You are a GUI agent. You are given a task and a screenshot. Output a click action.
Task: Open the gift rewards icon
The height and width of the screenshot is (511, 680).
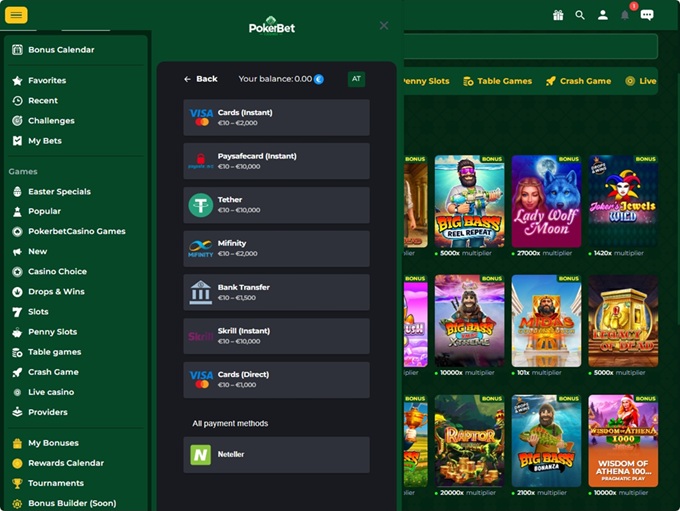coord(558,16)
